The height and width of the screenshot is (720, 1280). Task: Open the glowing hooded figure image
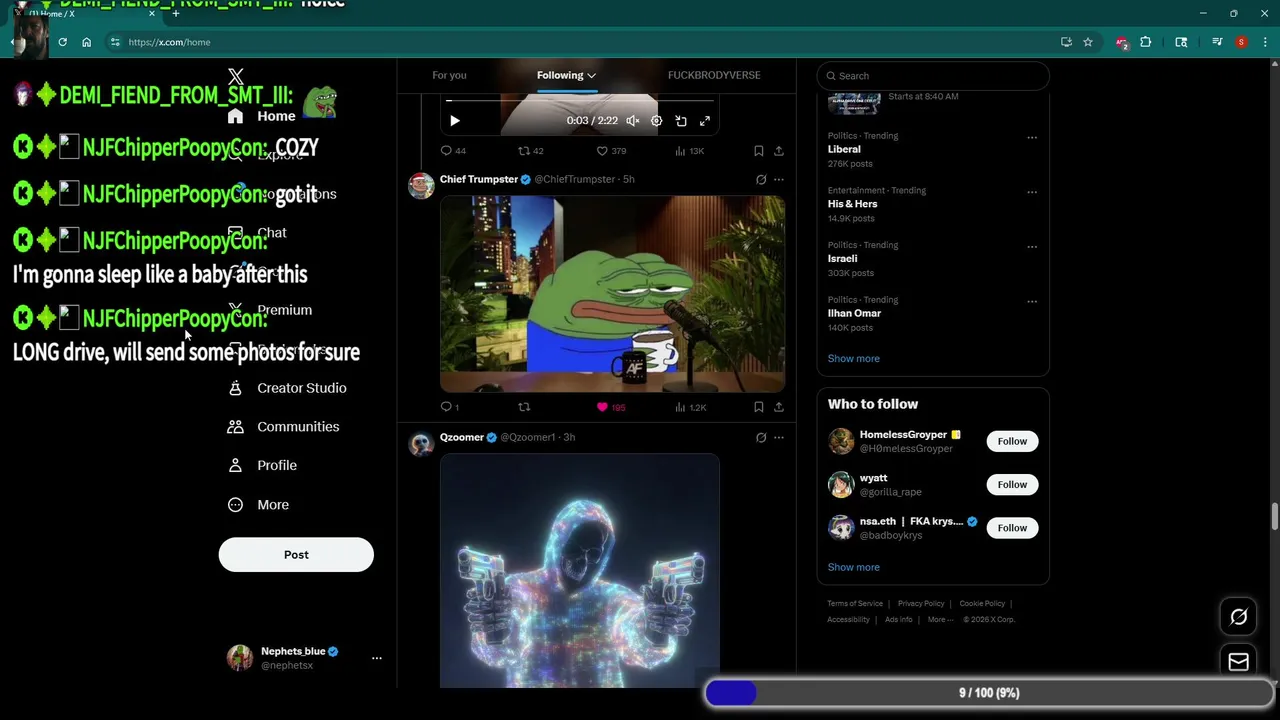click(x=580, y=571)
